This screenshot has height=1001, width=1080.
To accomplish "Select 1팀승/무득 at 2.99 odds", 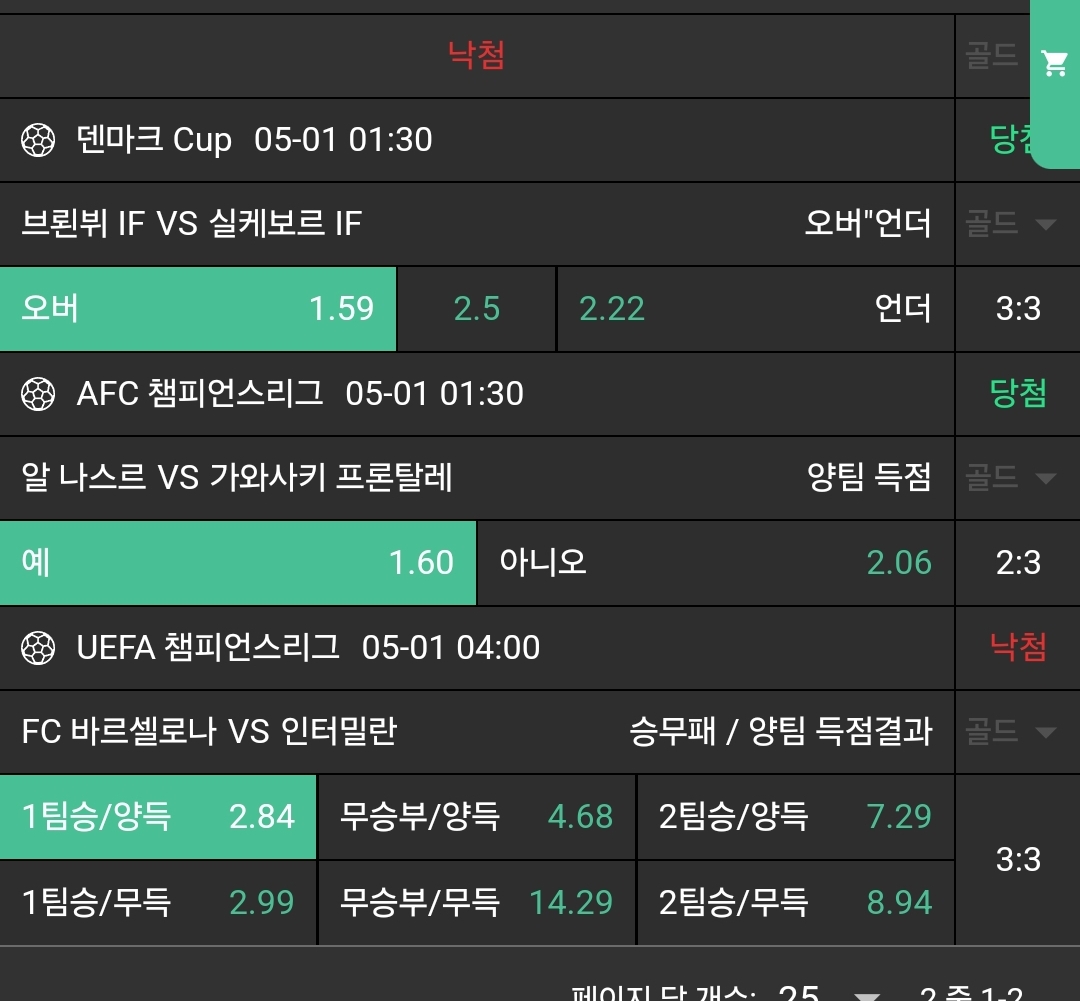I will (x=158, y=903).
